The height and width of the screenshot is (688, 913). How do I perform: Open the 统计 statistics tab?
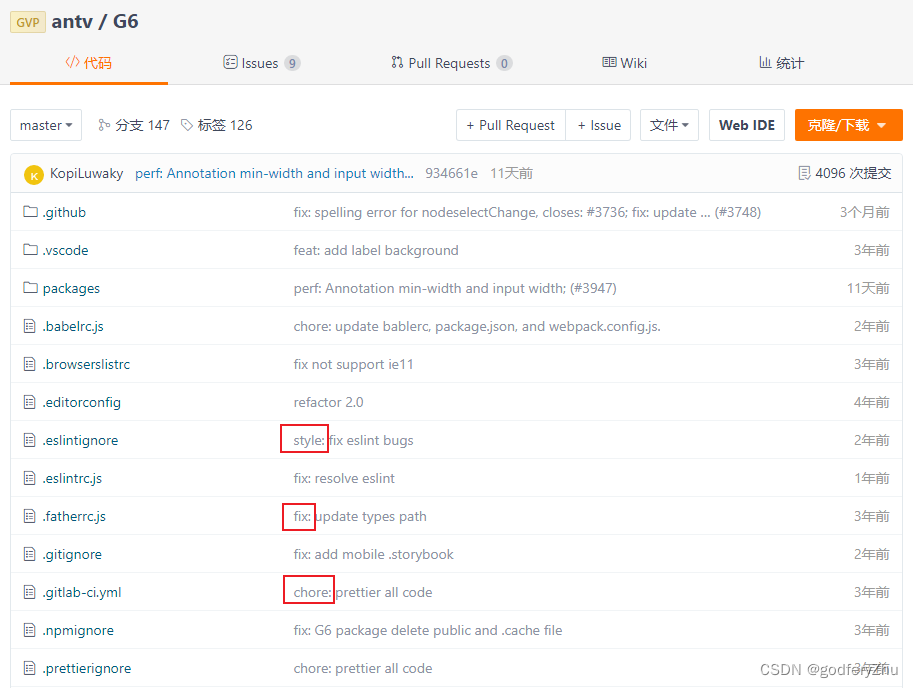[781, 63]
